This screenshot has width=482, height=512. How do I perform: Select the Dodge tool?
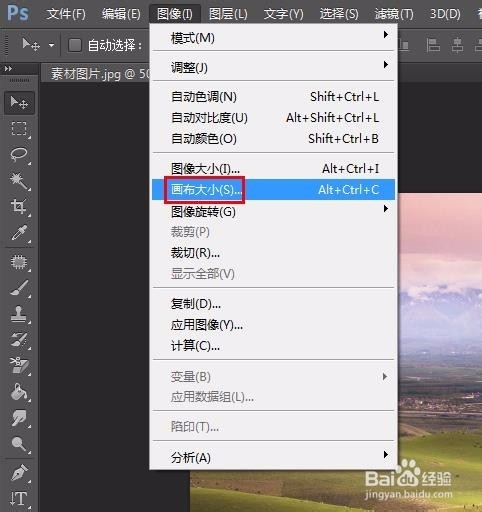tap(19, 444)
